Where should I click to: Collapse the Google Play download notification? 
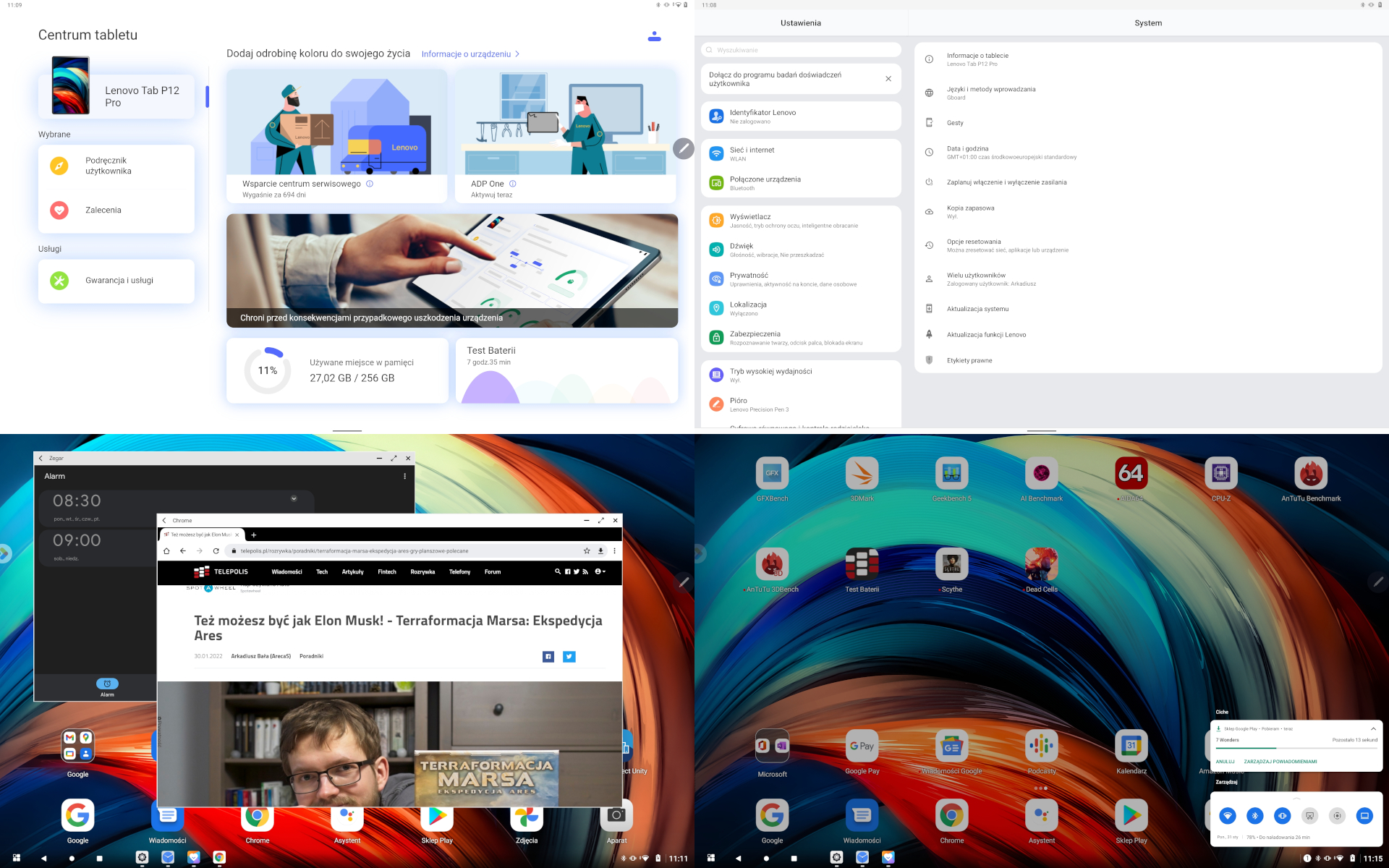coord(1373,728)
